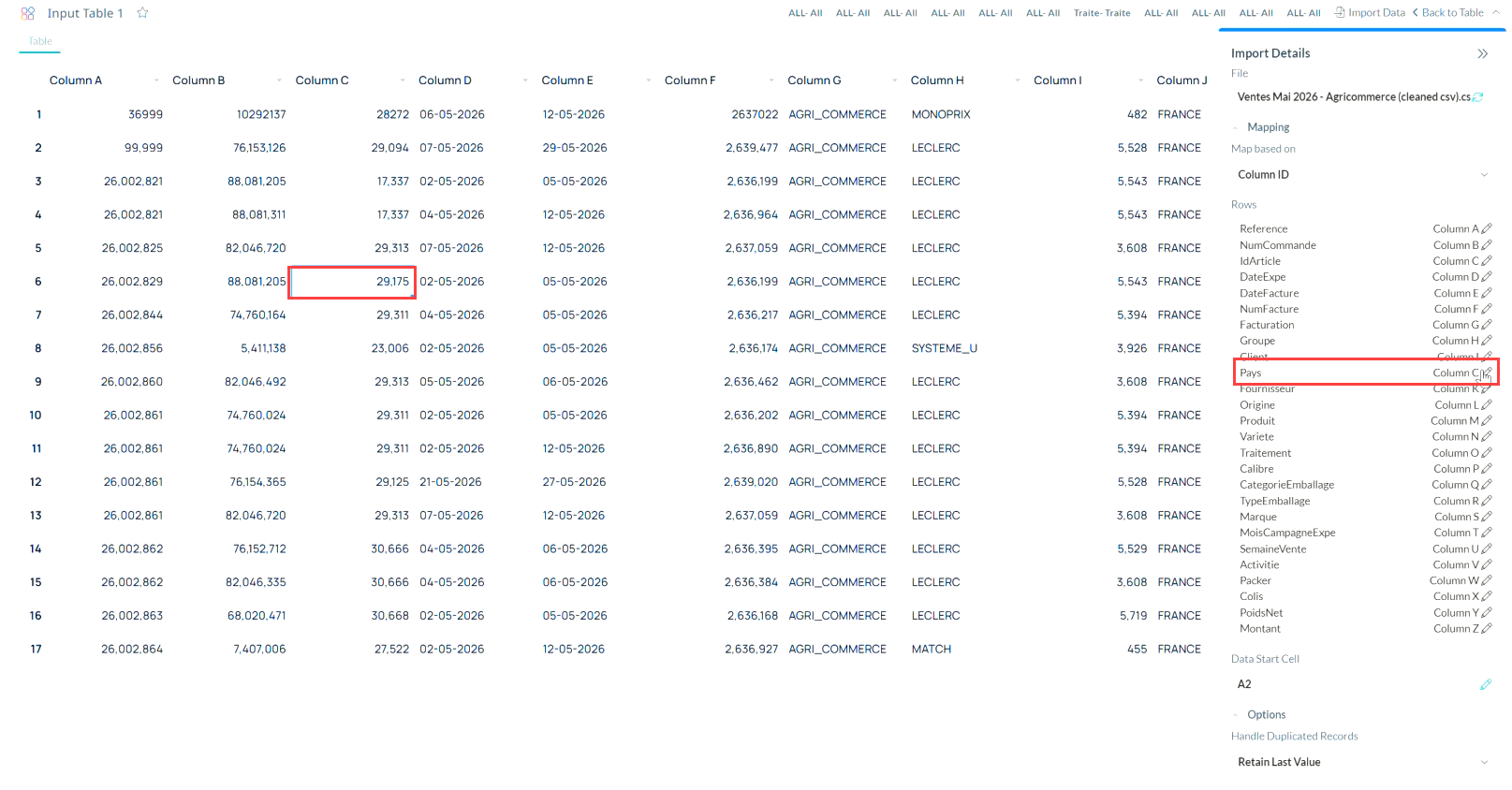Click cell 5,719 in Column I
Image resolution: width=1512 pixels, height=790 pixels.
click(x=1133, y=616)
